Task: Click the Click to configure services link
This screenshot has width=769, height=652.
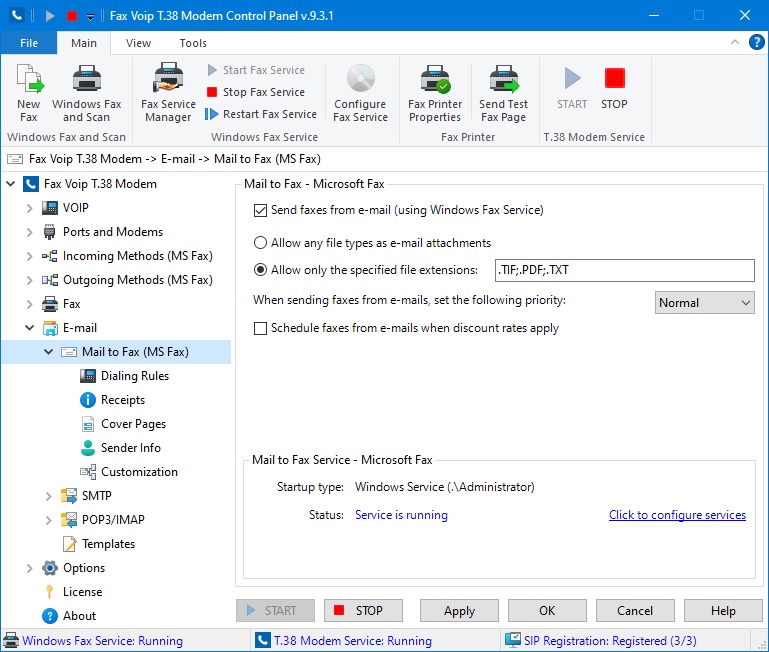Action: pos(677,515)
